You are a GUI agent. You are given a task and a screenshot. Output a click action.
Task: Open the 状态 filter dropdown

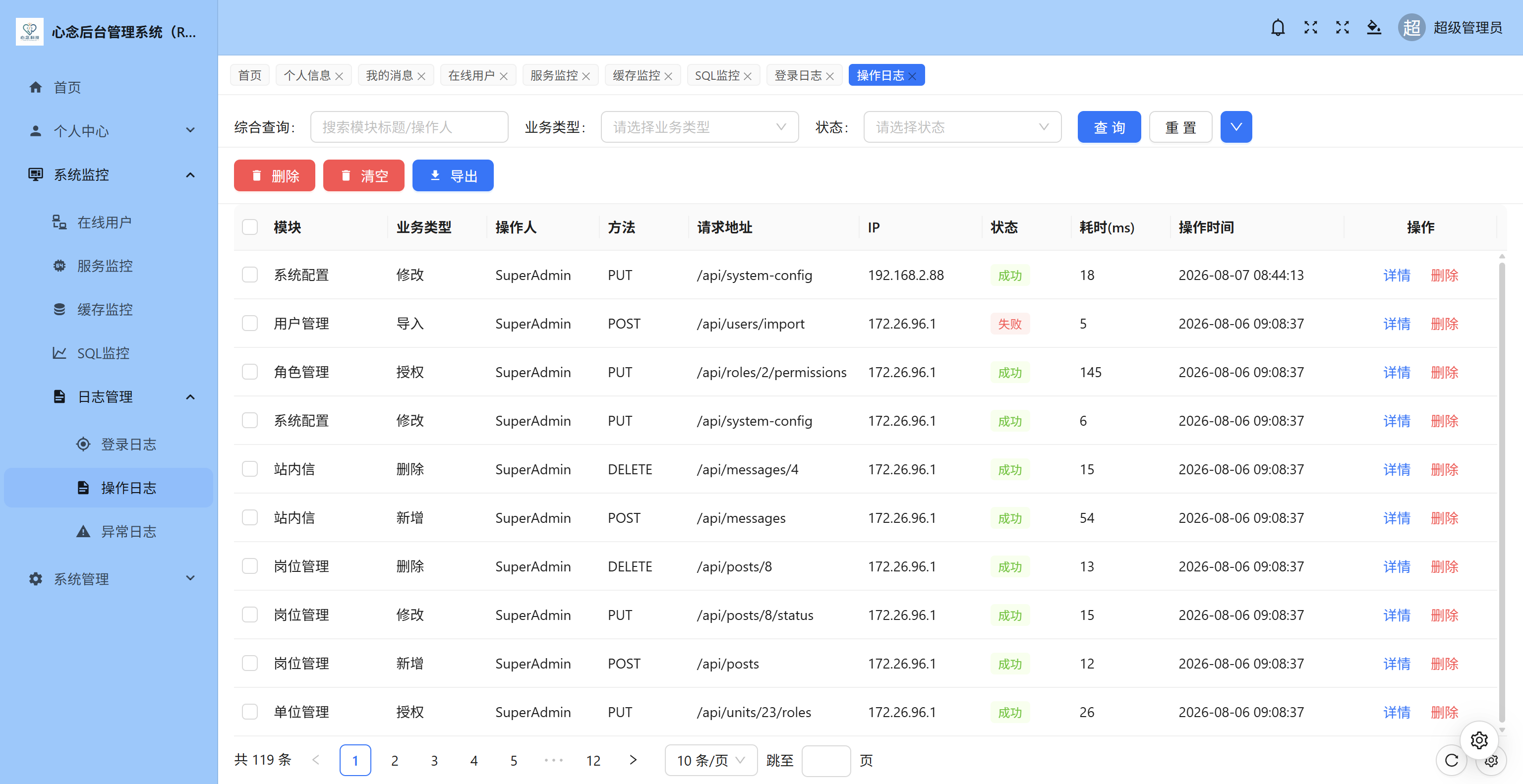962,127
